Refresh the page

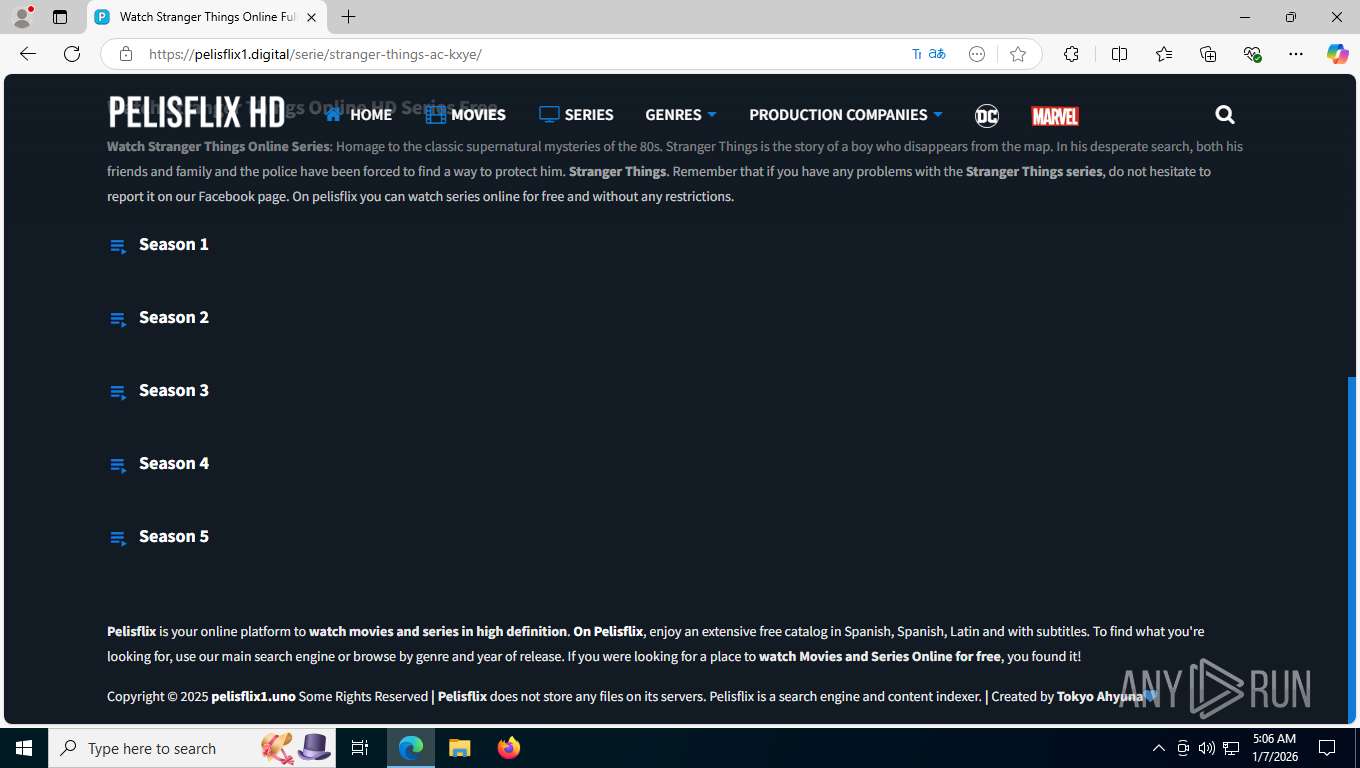pos(72,54)
